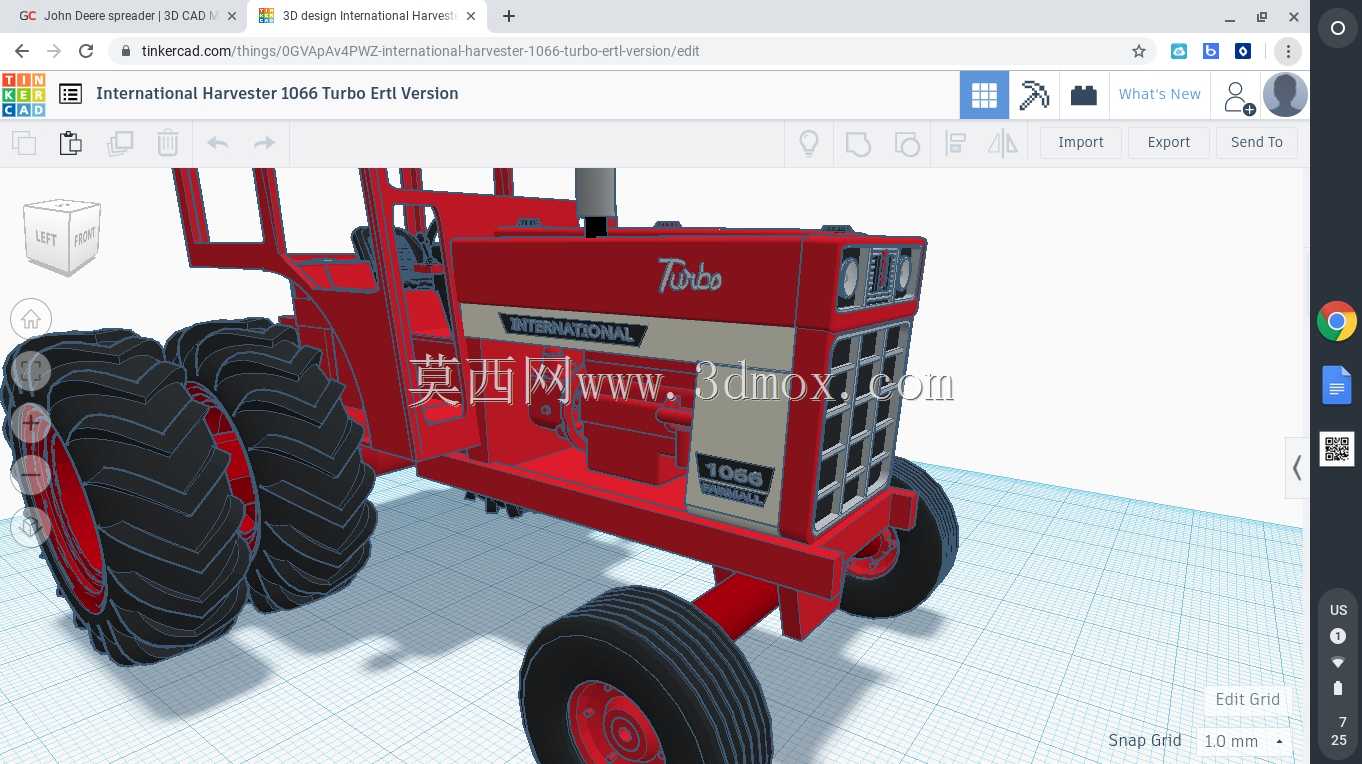Edit the design title International Harvester 1066
1362x764 pixels.
coord(277,93)
